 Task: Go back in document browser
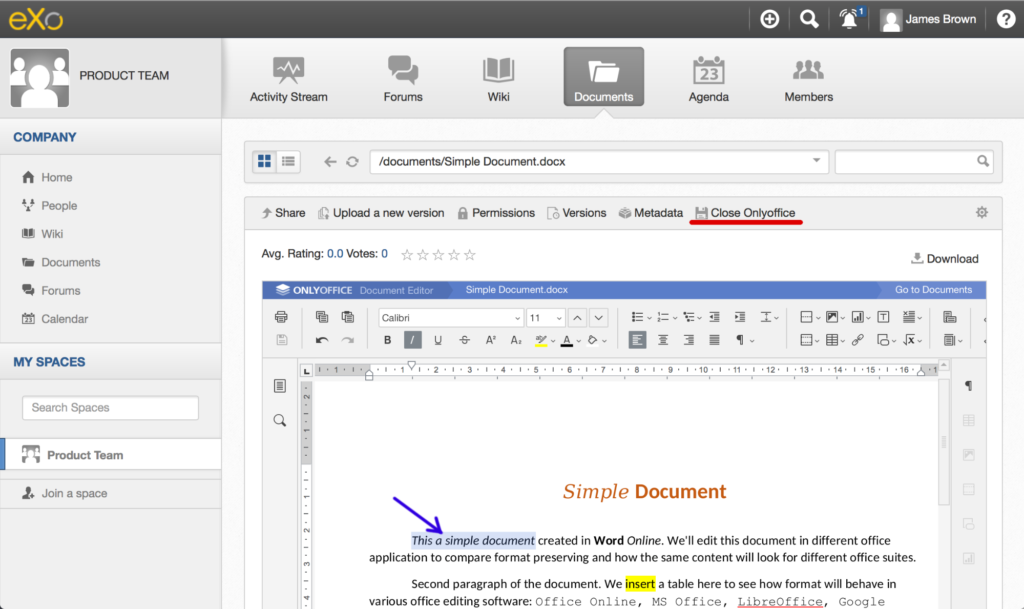click(330, 161)
